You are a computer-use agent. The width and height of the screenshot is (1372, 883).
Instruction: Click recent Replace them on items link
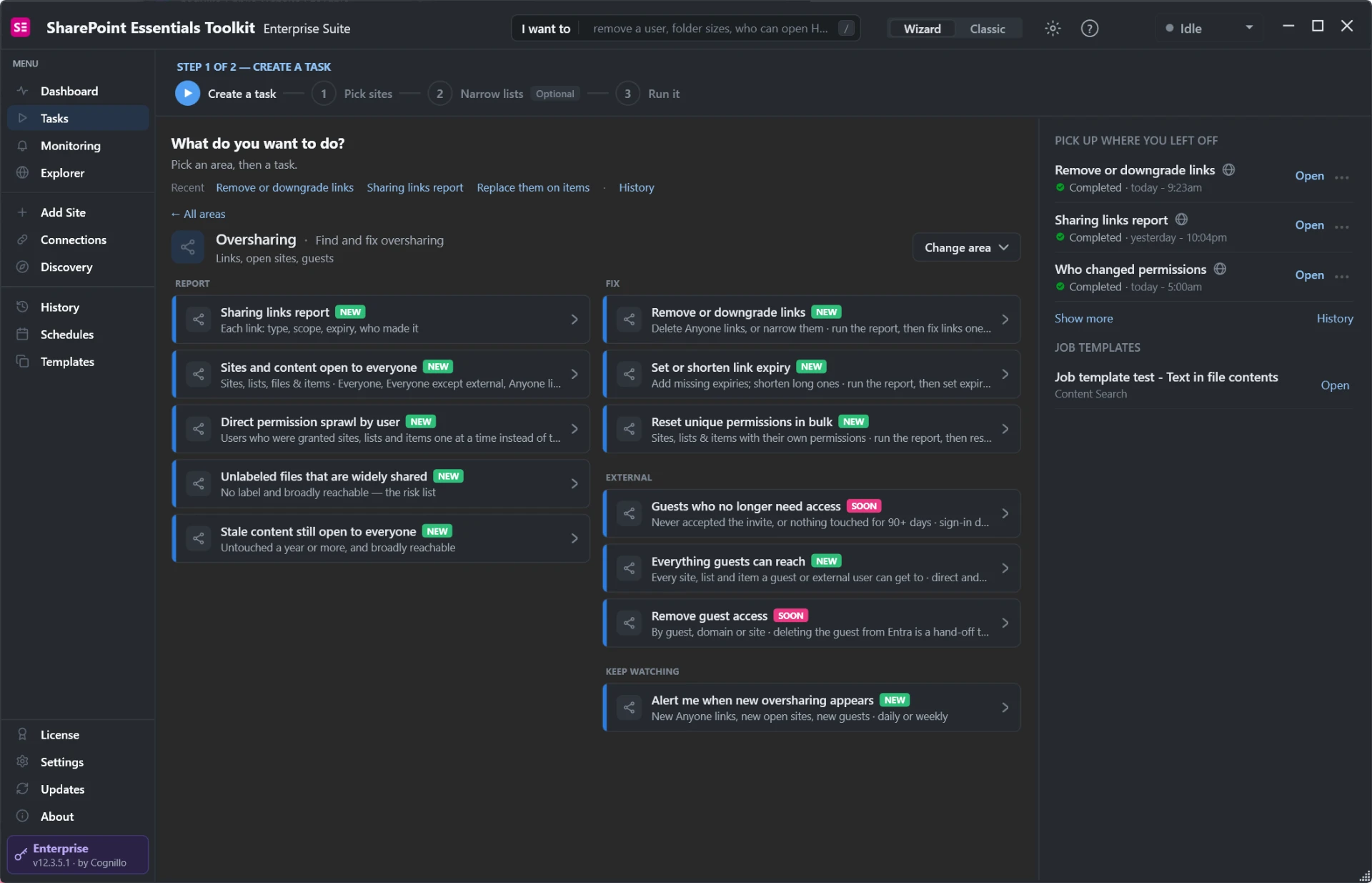pyautogui.click(x=533, y=187)
